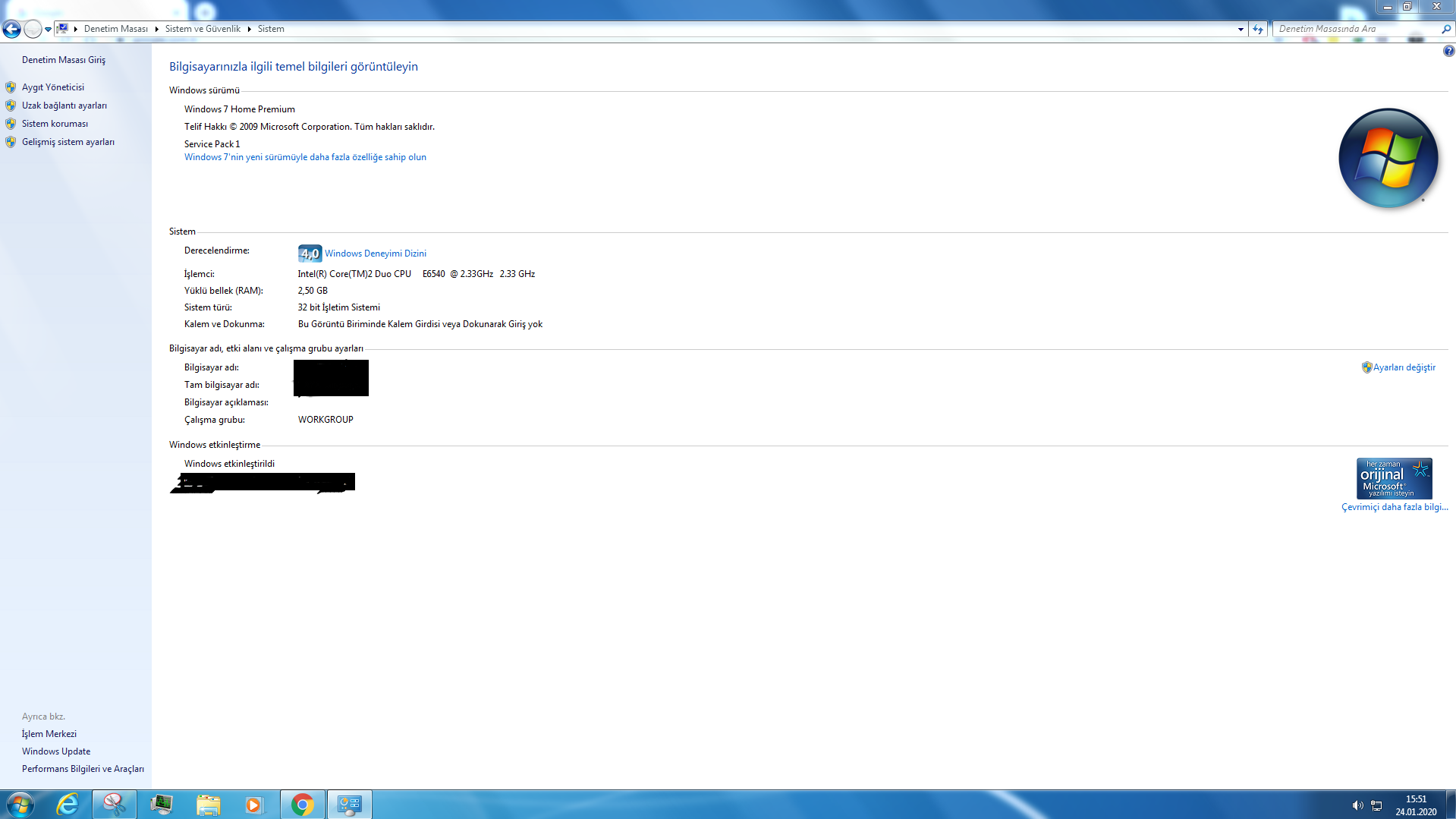Select WORKGROUP text
This screenshot has height=819, width=1456.
325,420
